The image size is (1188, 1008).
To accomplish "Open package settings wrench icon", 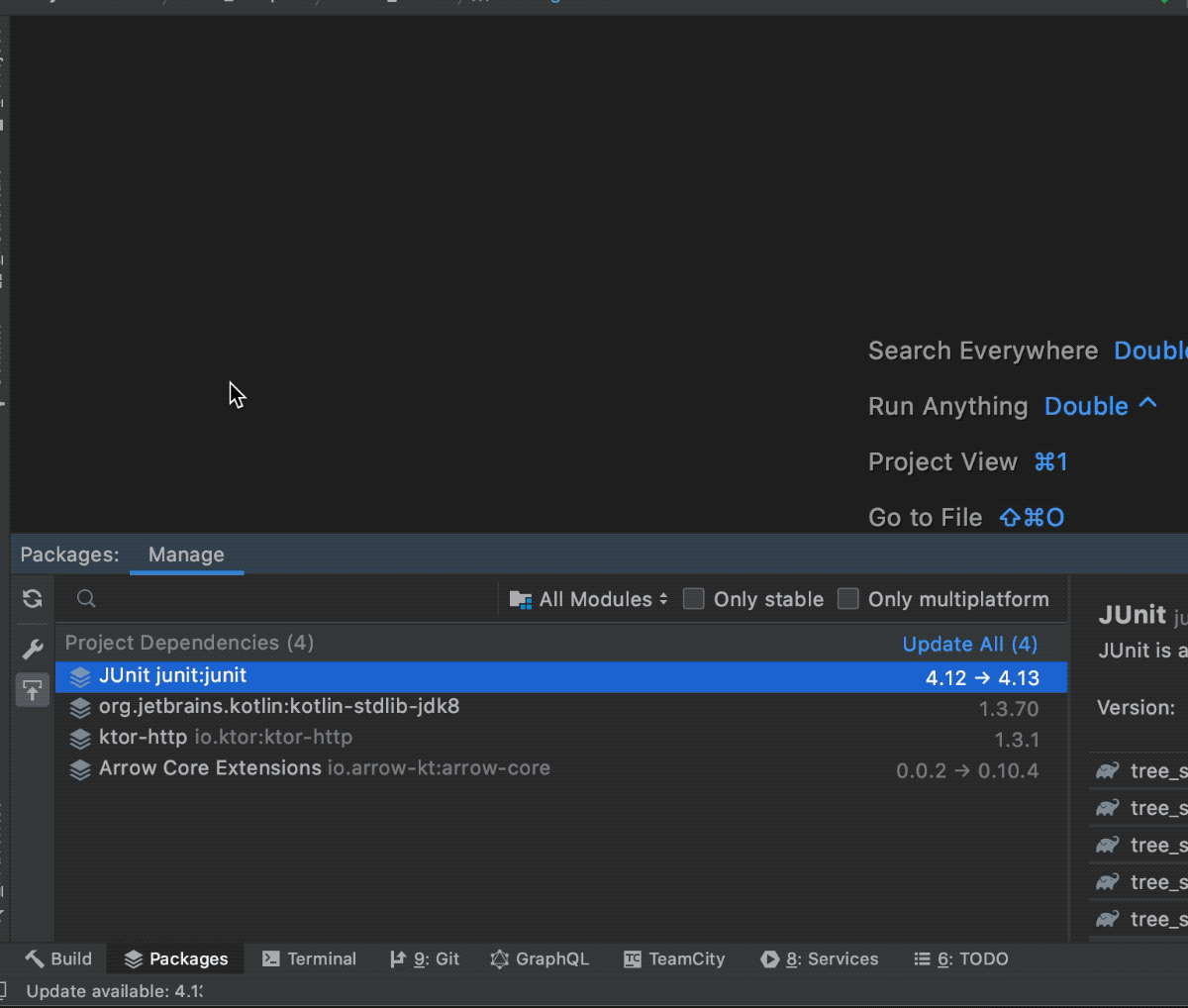I will [33, 650].
